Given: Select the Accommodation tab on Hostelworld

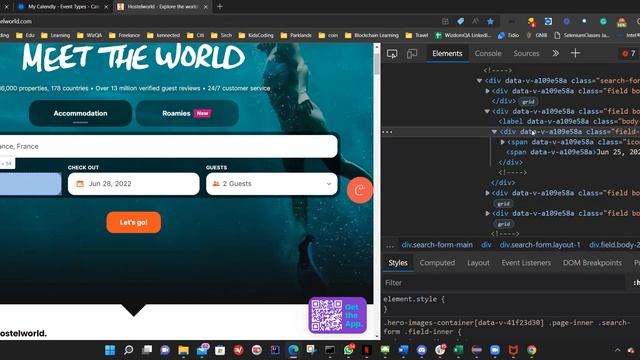Looking at the screenshot, I should pyautogui.click(x=80, y=113).
